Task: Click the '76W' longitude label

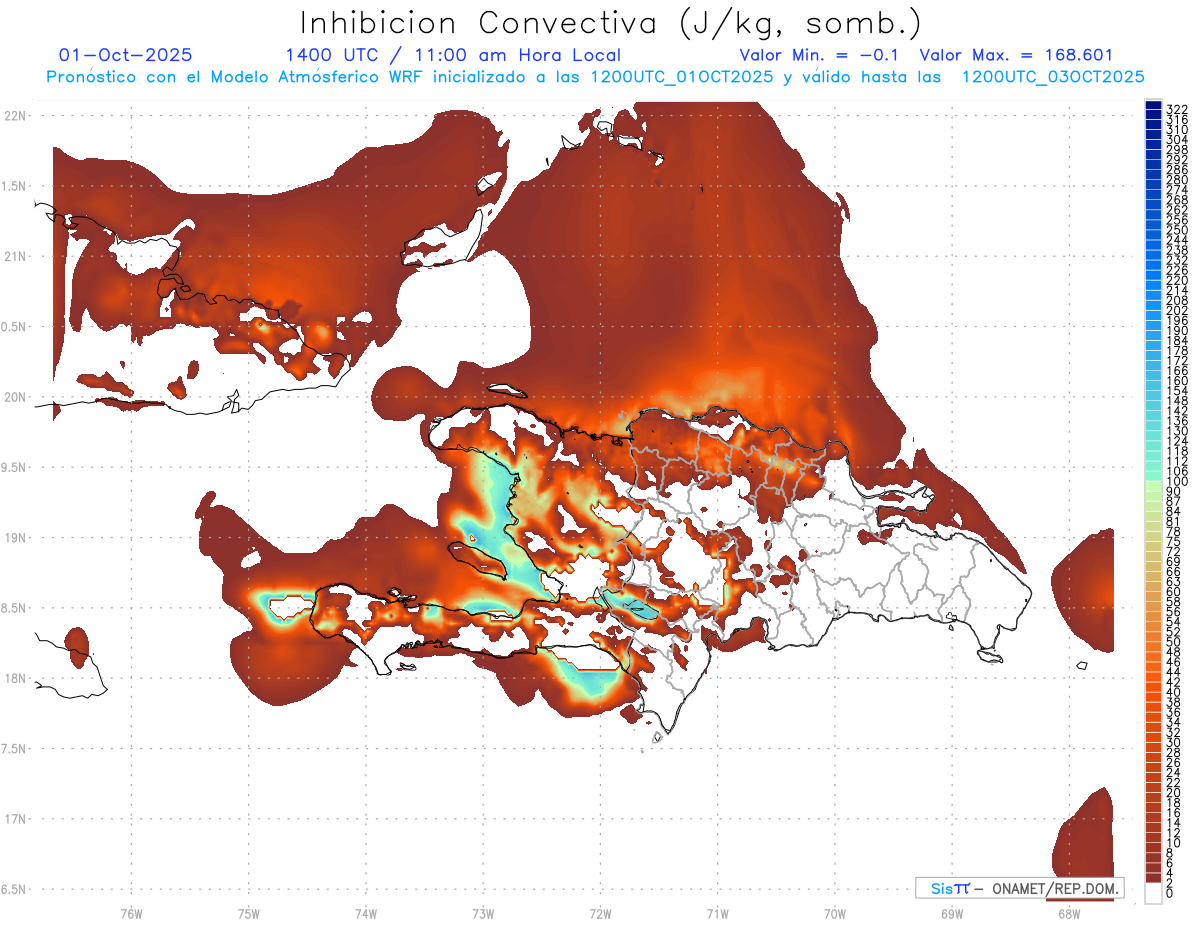Action: (x=131, y=913)
